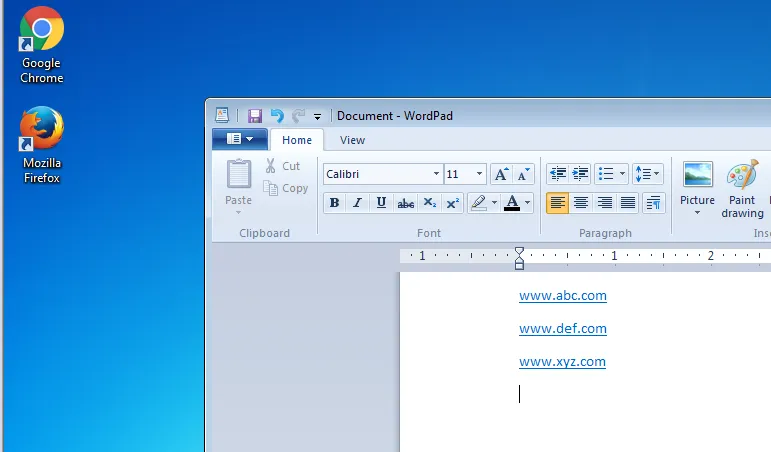Expand the Calibri font family dropdown
This screenshot has height=452, width=771.
click(436, 174)
